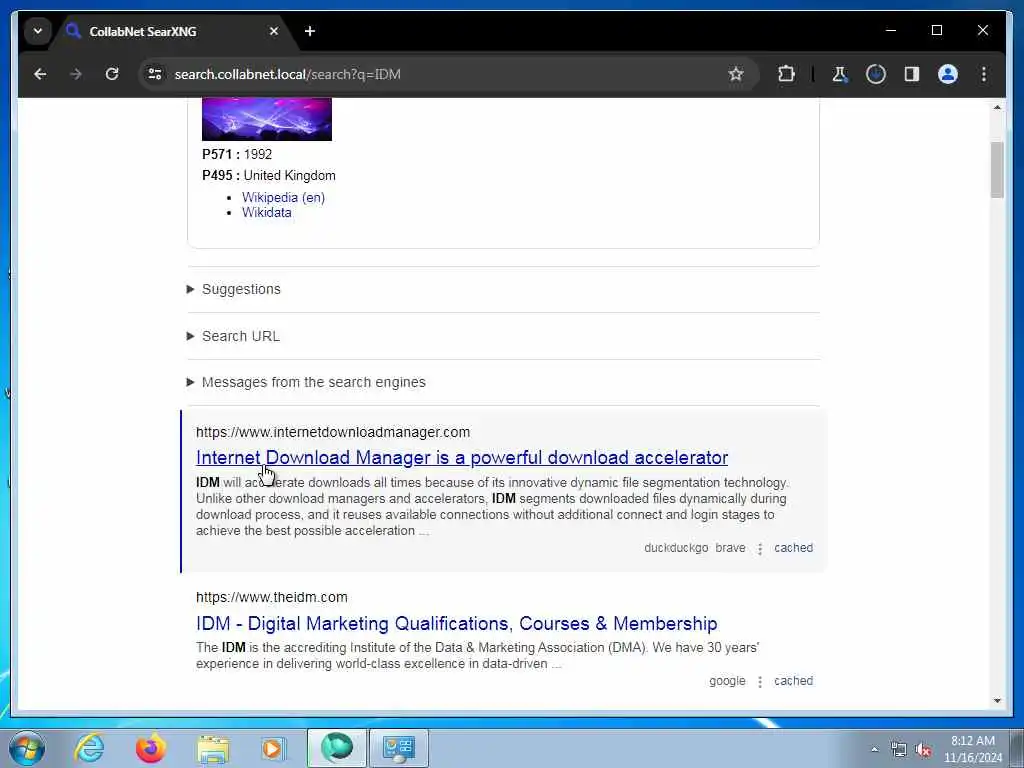Click the active browser taskbar button
This screenshot has height=768, width=1024.
pyautogui.click(x=336, y=748)
